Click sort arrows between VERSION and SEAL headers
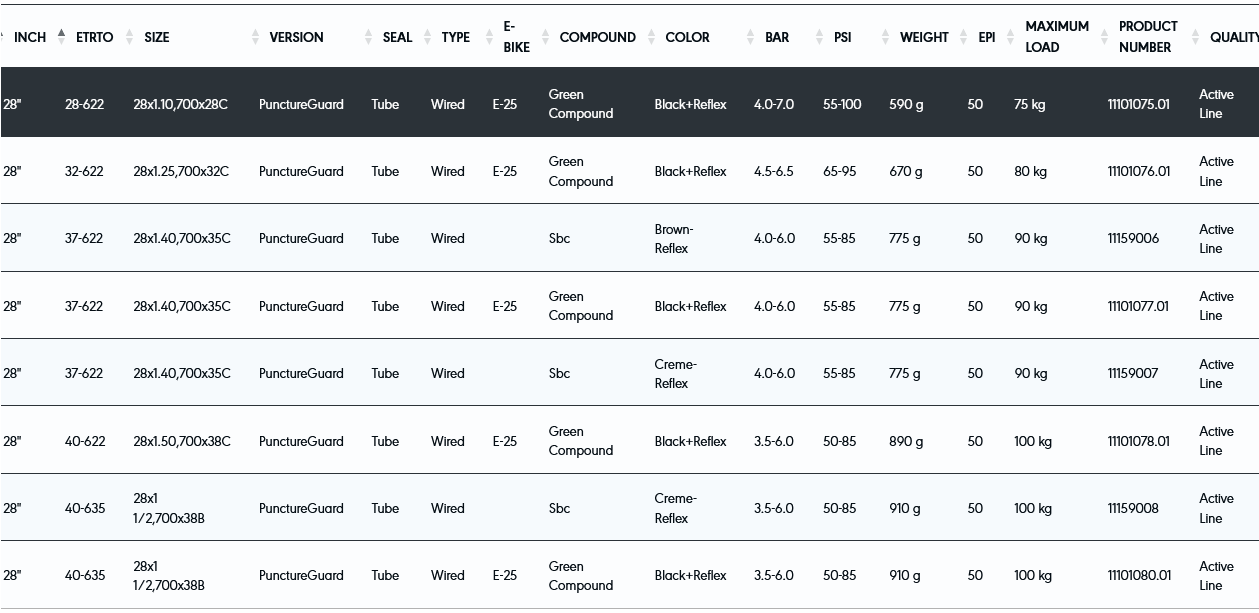The image size is (1259, 613). pos(368,37)
